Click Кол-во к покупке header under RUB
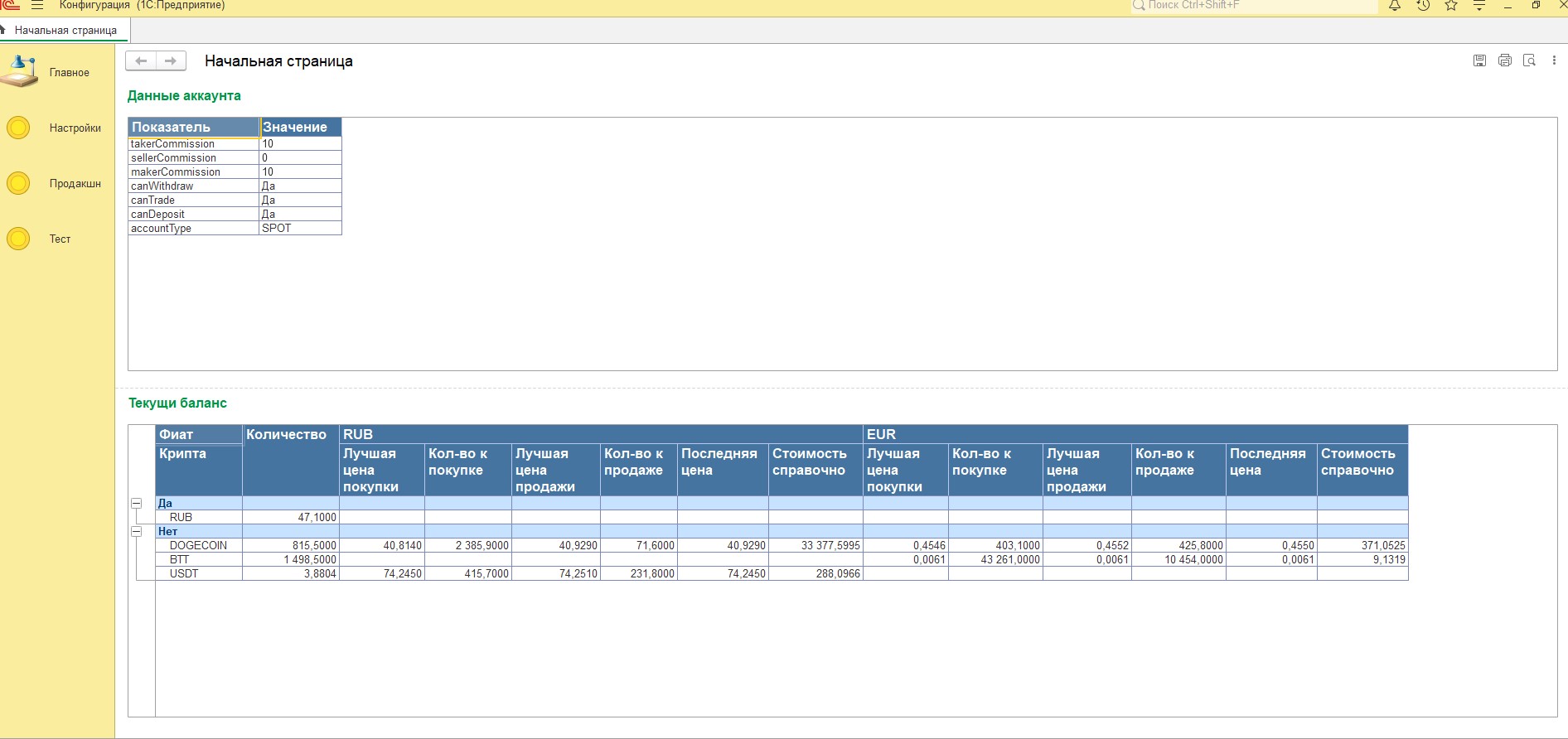 [468, 470]
